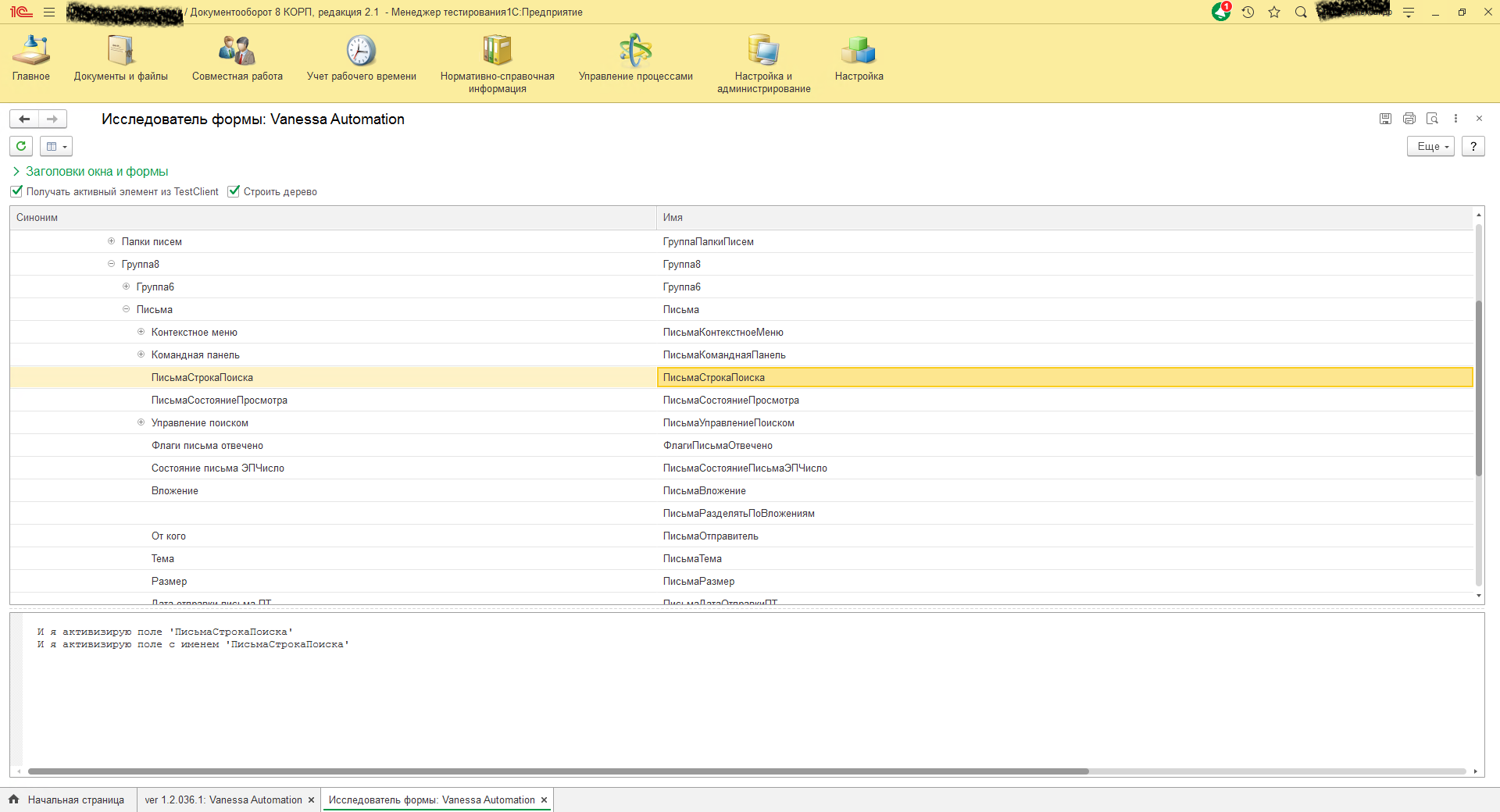Image resolution: width=1500 pixels, height=812 pixels.
Task: Toggle the Строить дерево checkbox
Action: (x=234, y=191)
